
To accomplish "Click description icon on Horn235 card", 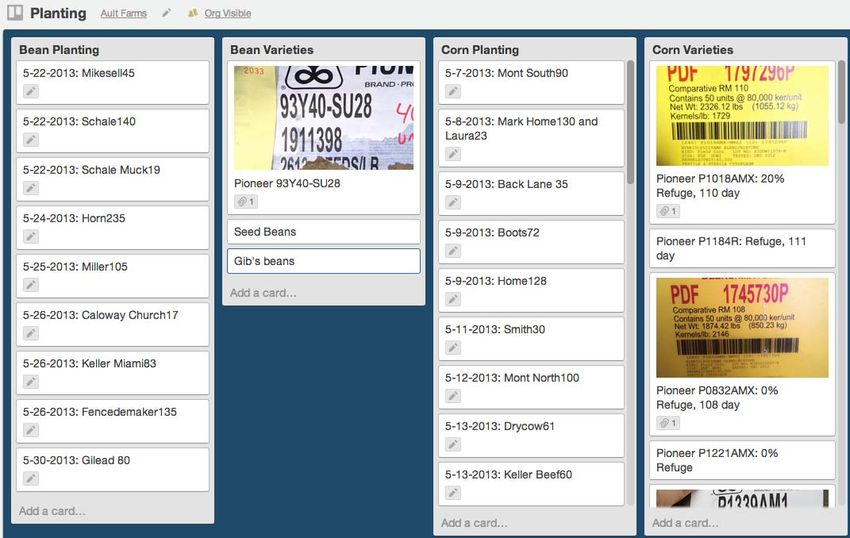I will point(31,236).
